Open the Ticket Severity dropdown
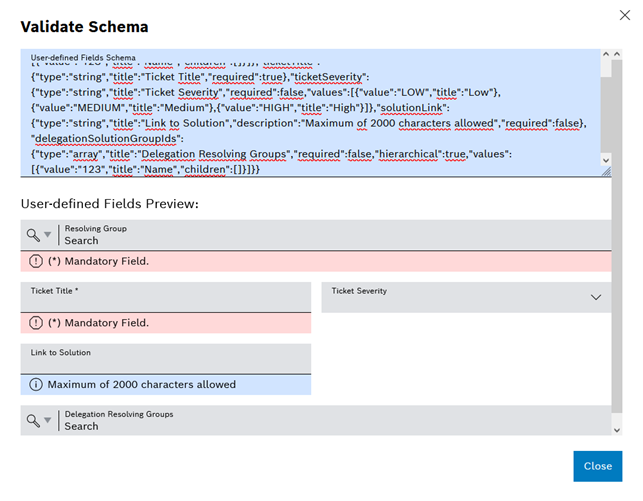The width and height of the screenshot is (643, 501). click(x=596, y=297)
